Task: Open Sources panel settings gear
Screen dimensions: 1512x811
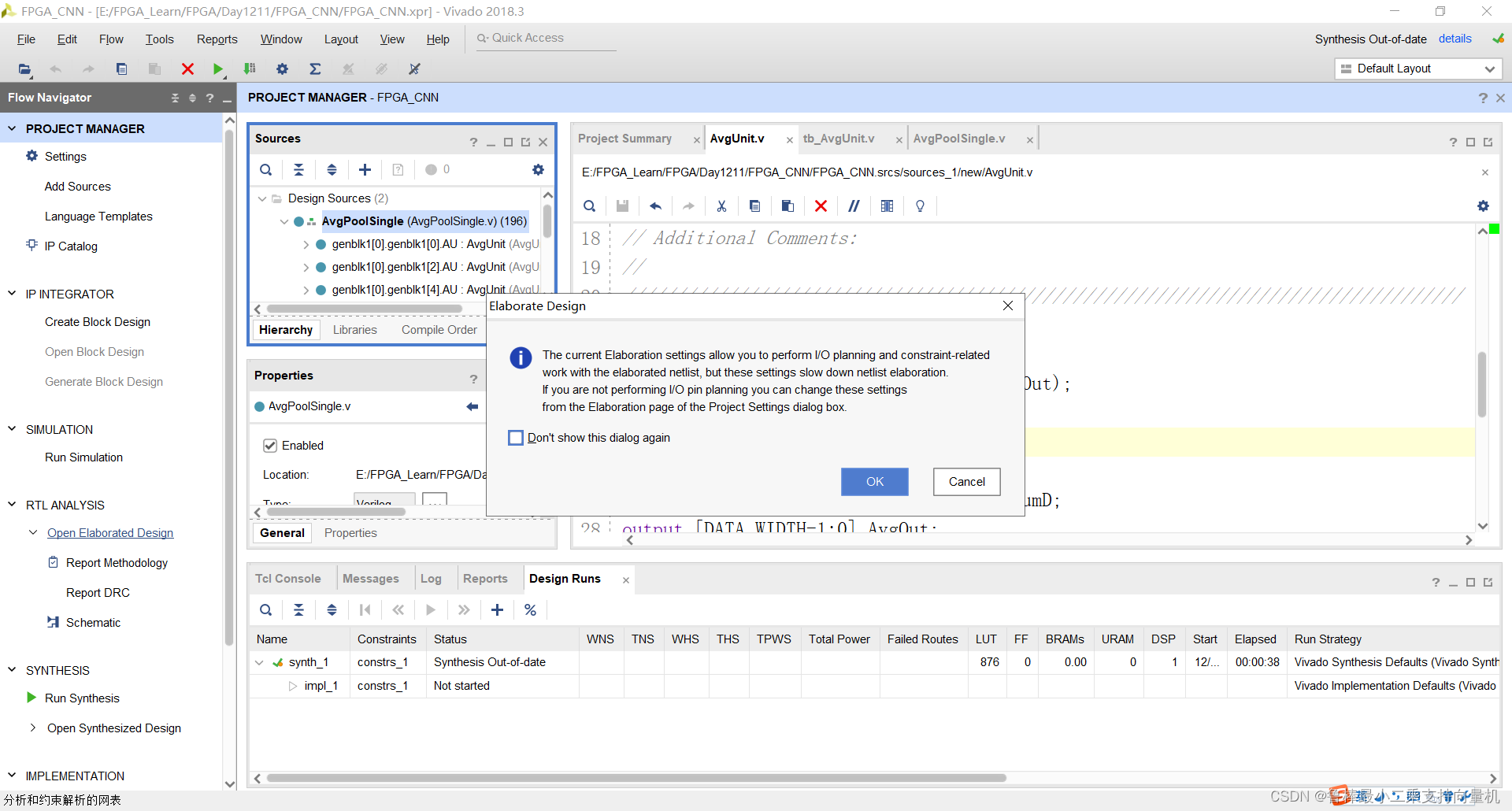Action: [x=538, y=169]
